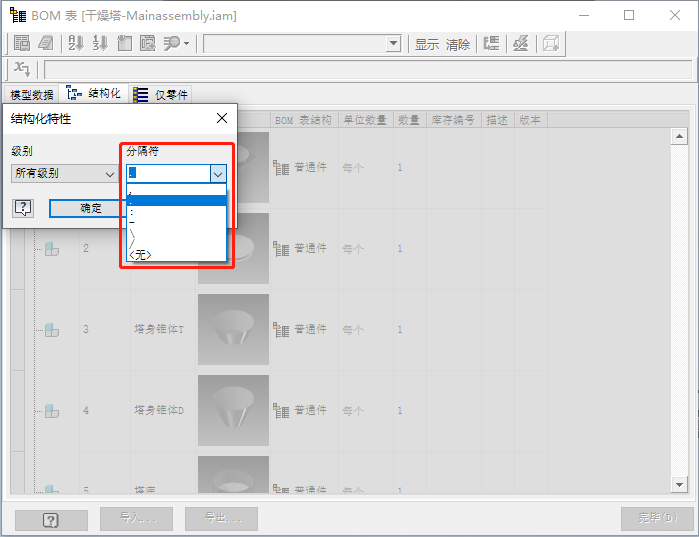Click the BOM 表结构 column header
This screenshot has height=537, width=699.
[304, 120]
